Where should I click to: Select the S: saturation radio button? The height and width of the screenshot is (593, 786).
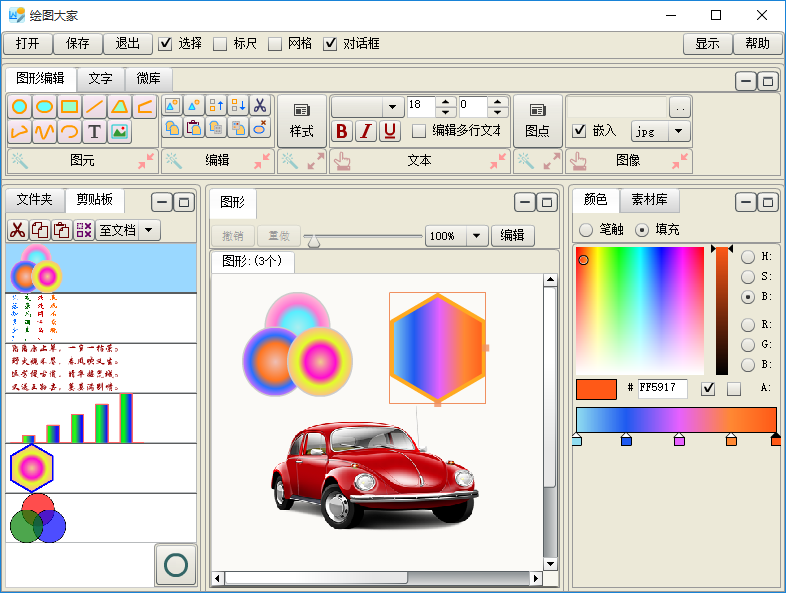pos(748,277)
